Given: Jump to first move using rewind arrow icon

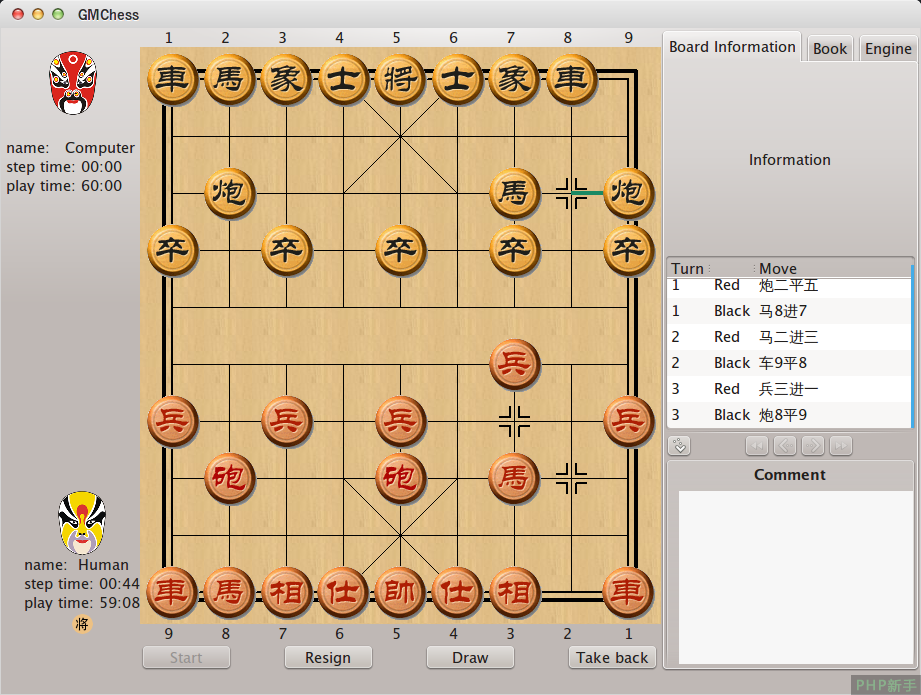Looking at the screenshot, I should point(757,445).
